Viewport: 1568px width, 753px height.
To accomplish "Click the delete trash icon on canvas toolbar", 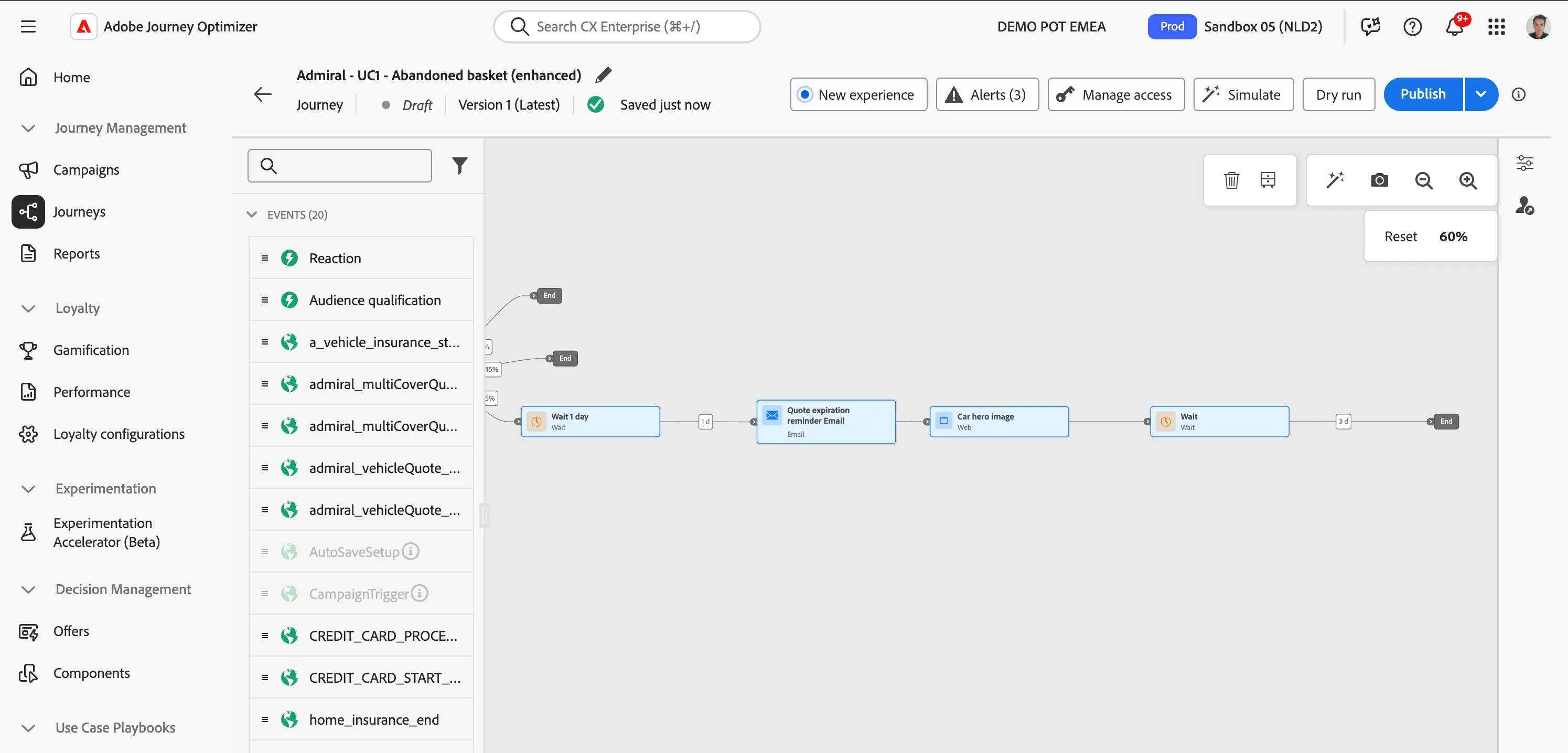I will coord(1231,180).
